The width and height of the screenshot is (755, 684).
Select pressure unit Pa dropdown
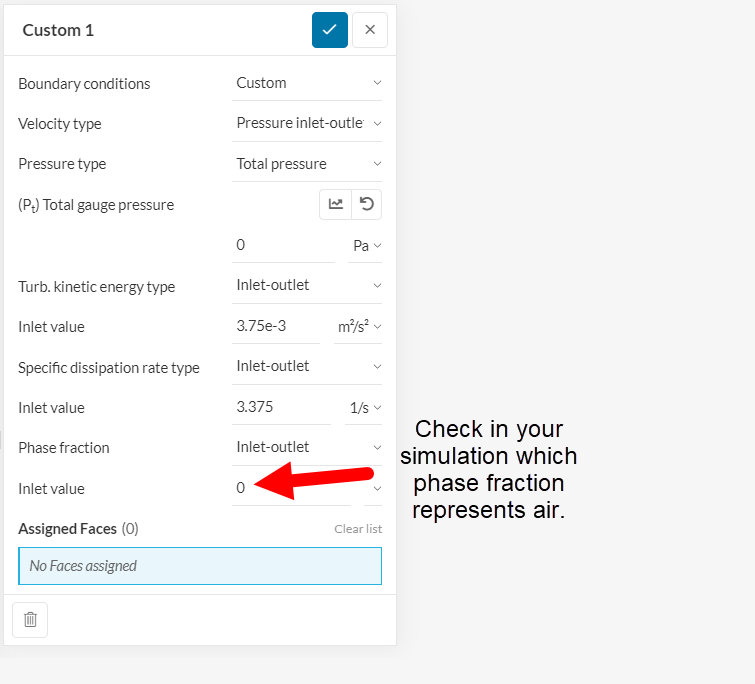tap(366, 245)
